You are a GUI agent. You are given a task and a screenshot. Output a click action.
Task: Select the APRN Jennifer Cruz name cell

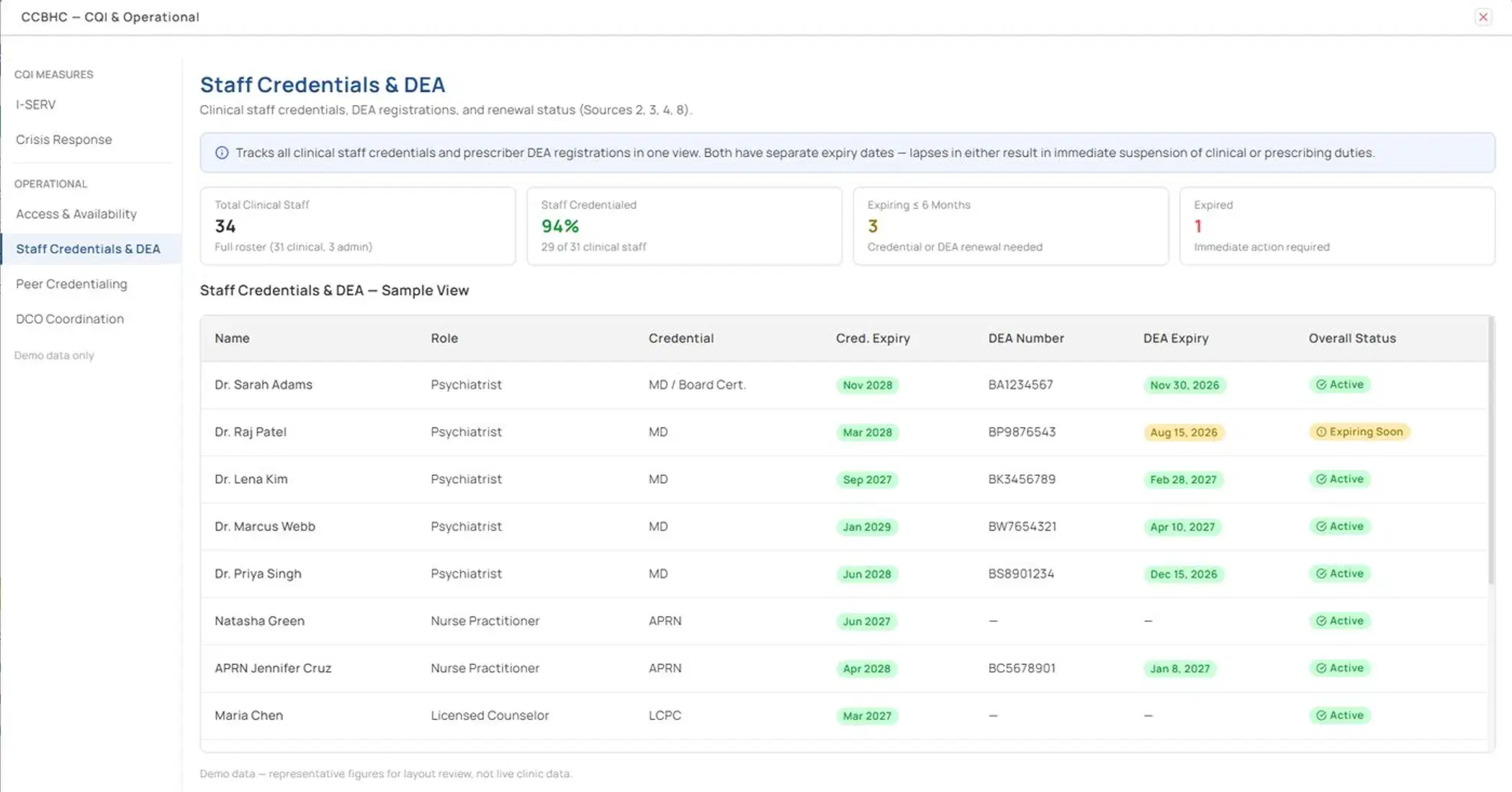pyautogui.click(x=273, y=668)
